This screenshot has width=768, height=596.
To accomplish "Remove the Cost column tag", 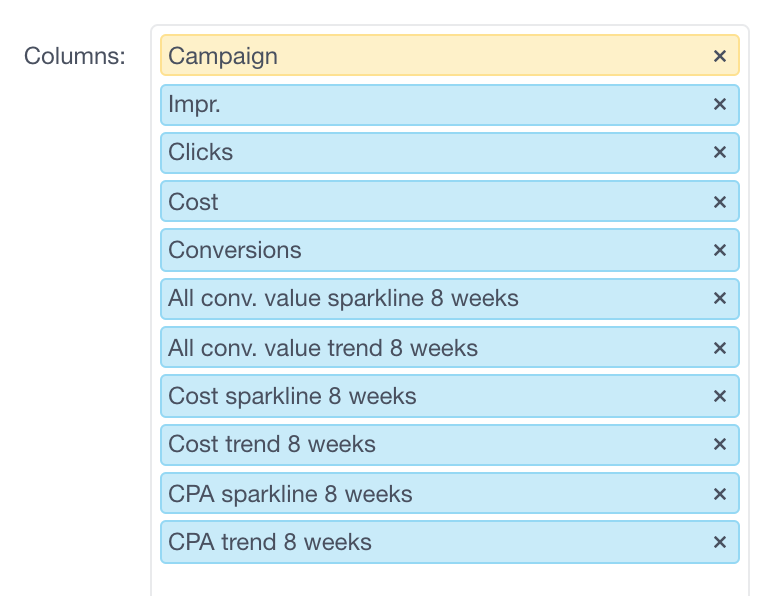I will click(x=719, y=202).
